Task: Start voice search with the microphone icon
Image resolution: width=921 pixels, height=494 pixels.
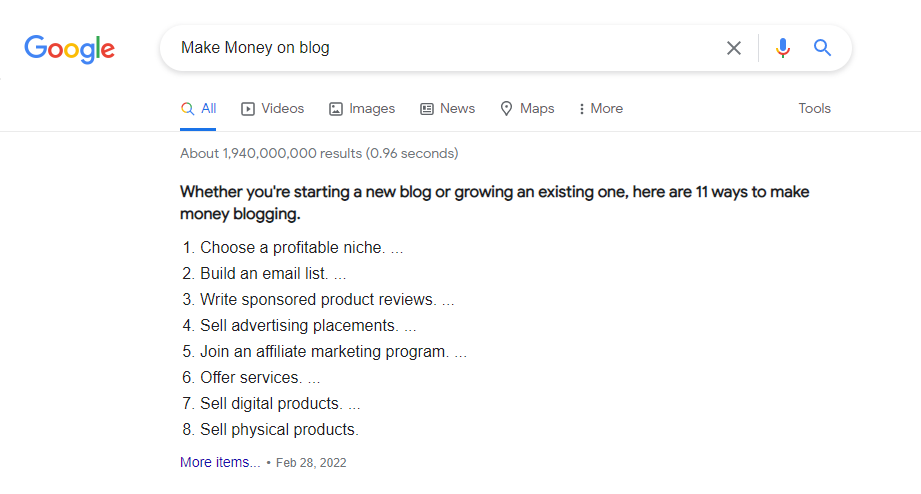Action: tap(783, 48)
